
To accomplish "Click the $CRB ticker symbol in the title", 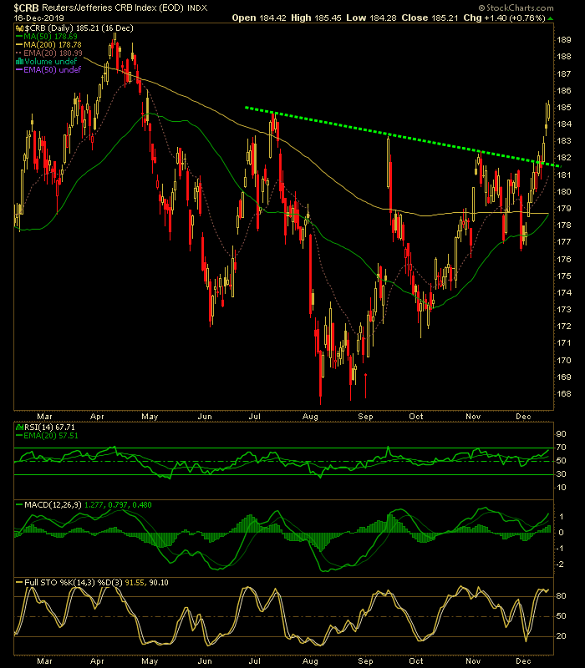I will (26, 8).
